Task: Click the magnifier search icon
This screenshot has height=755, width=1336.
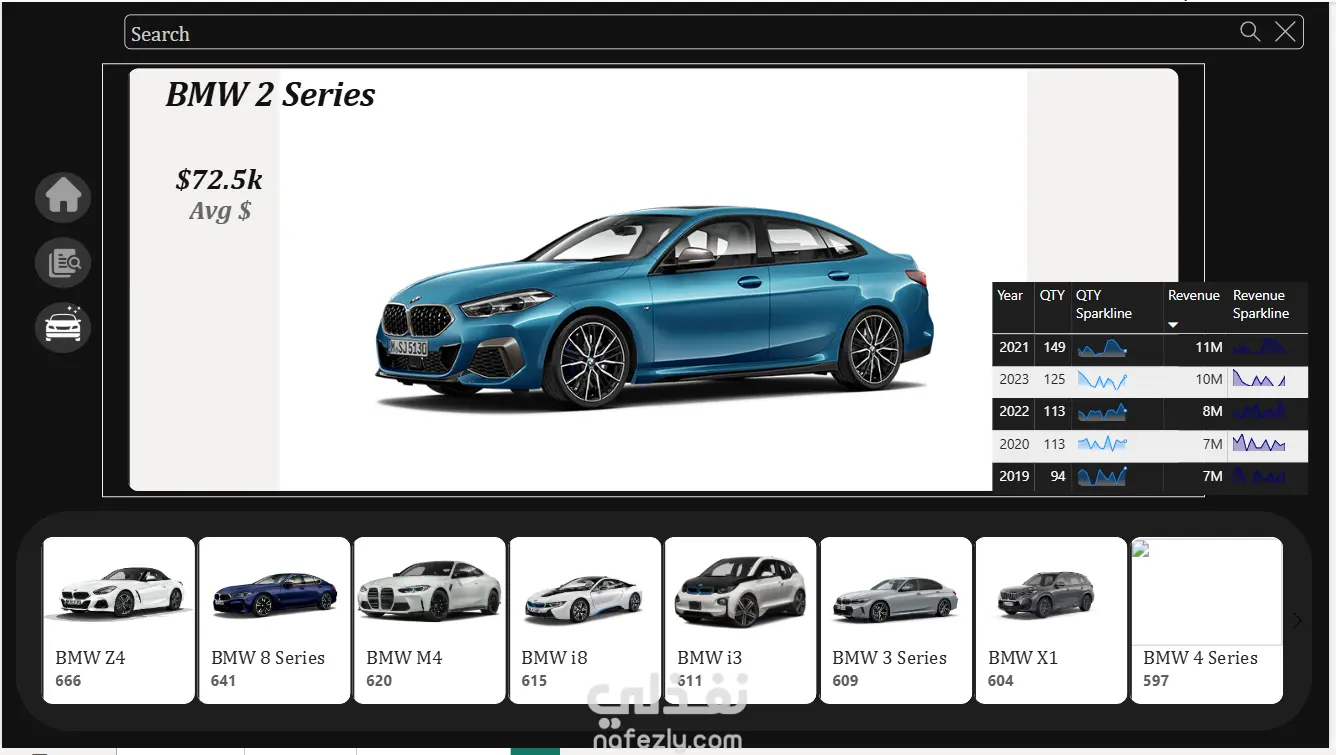Action: coord(1250,32)
